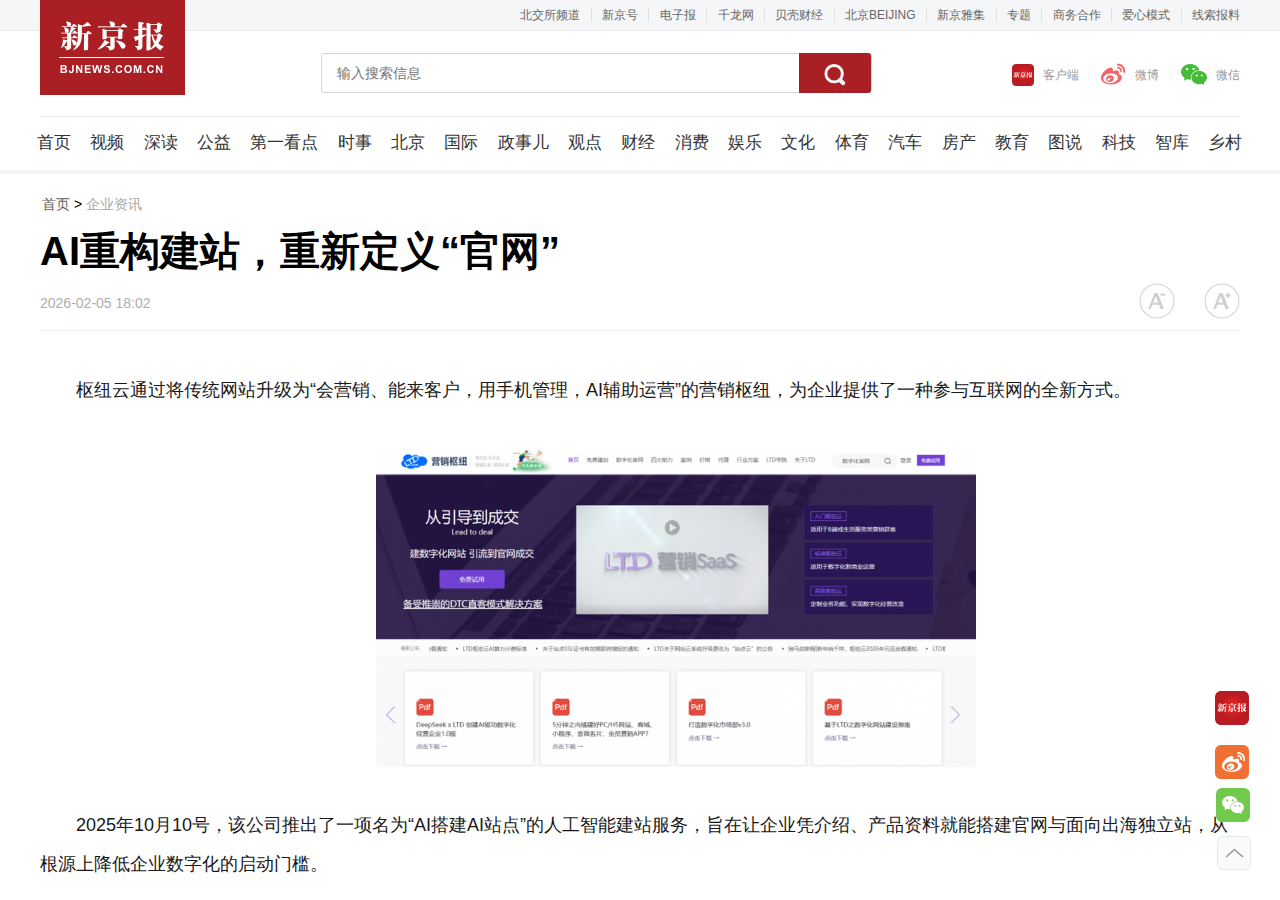Click the back-to-top arrow button
1280x900 pixels.
pos(1234,853)
